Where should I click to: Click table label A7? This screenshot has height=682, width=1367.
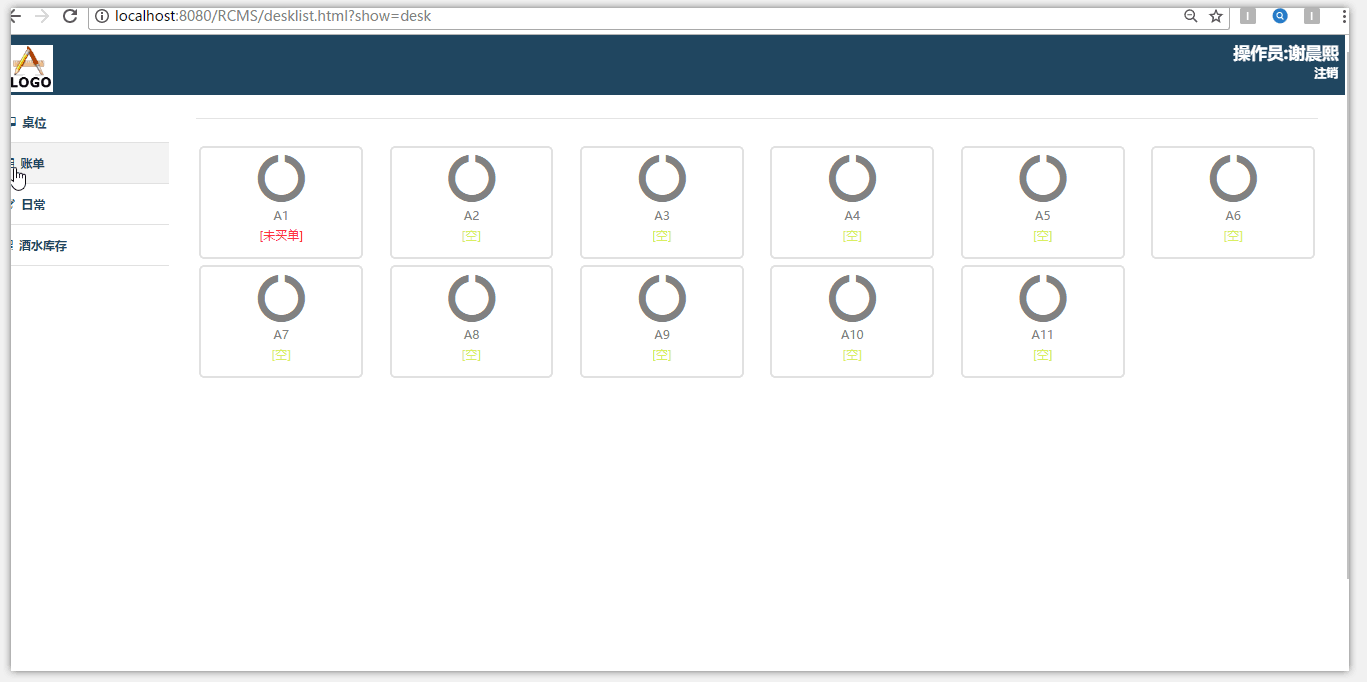pos(281,335)
